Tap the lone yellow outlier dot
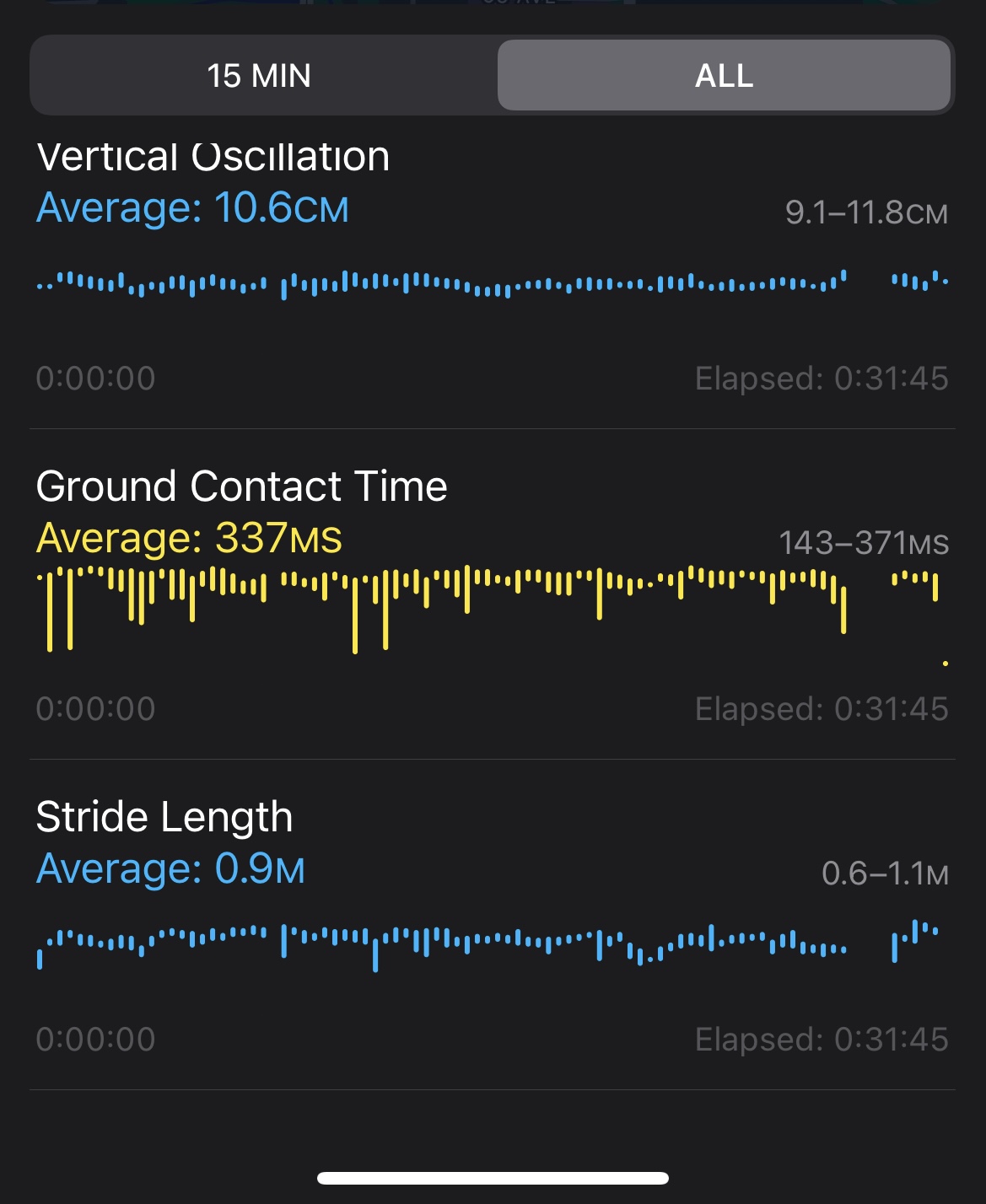 pos(946,664)
